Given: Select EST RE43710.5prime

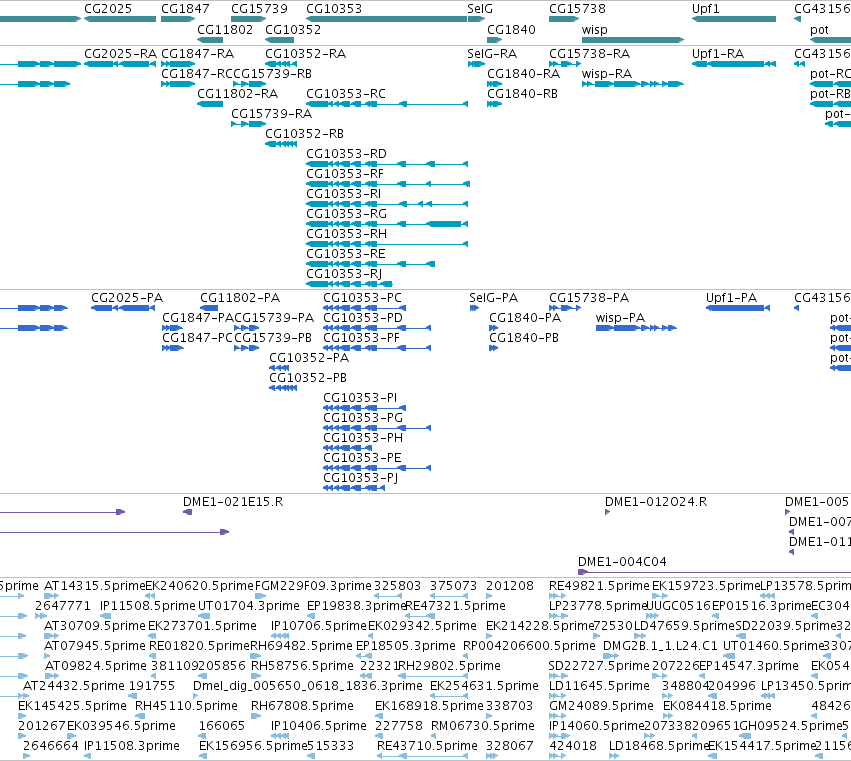Looking at the screenshot, I should coord(427,747).
